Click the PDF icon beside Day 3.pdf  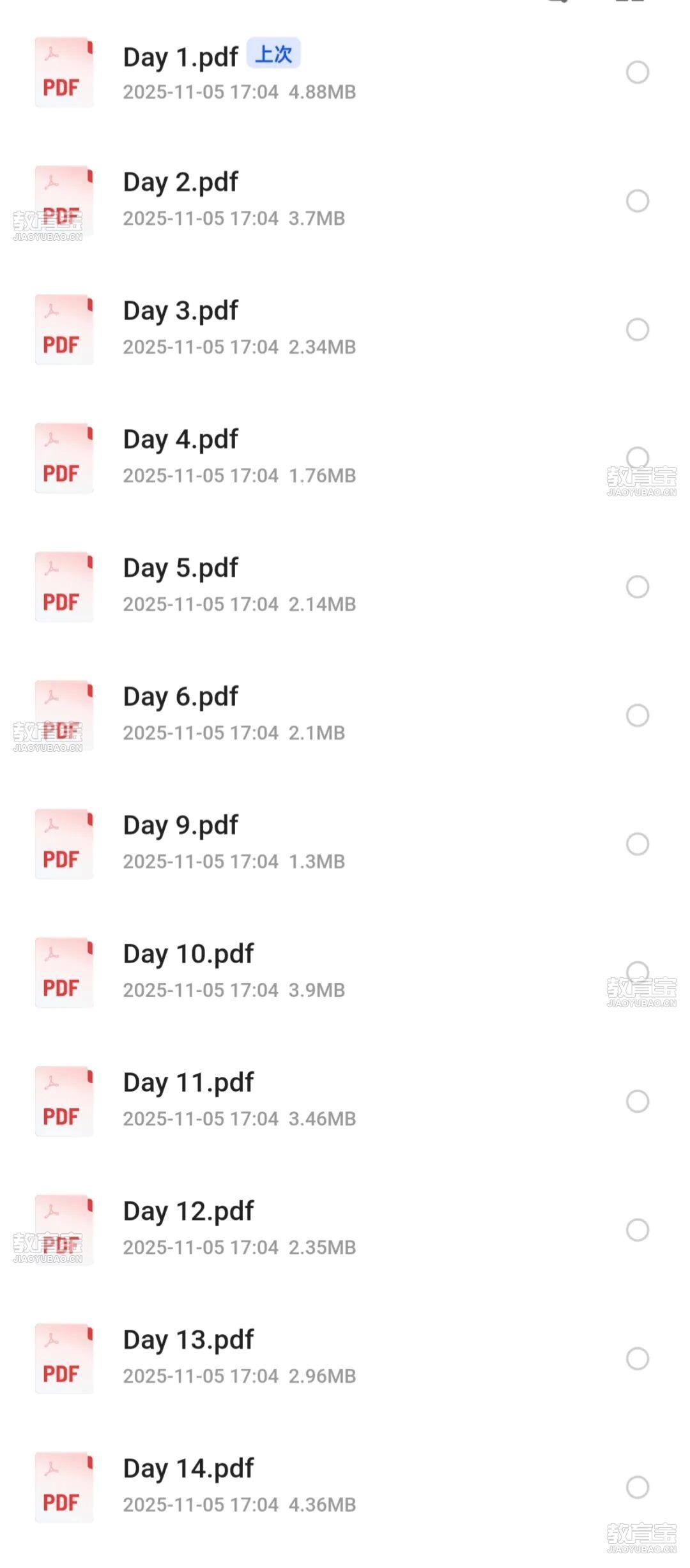tap(64, 330)
